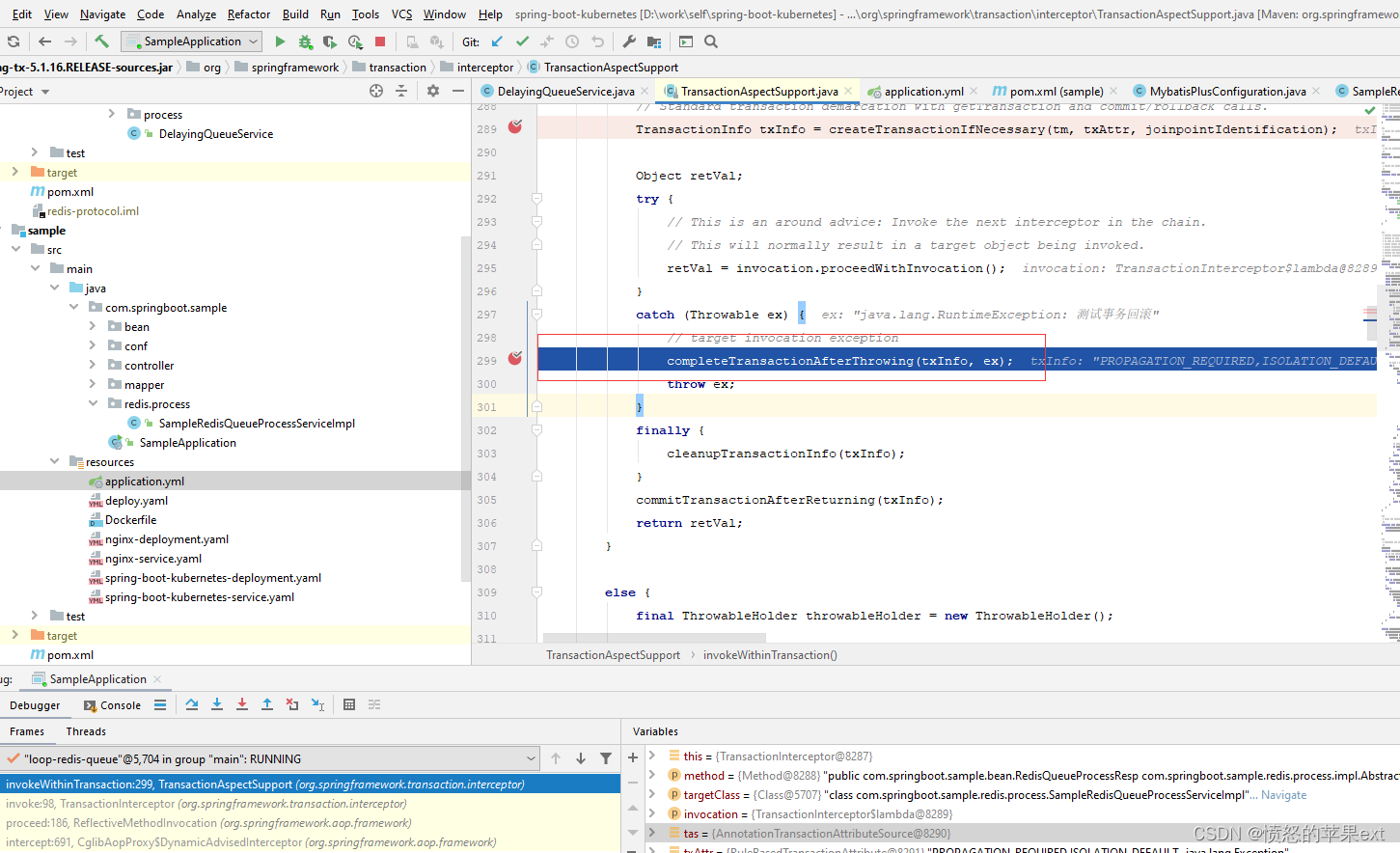1400x853 pixels.
Task: Click the filter frames funnel icon
Action: 606,758
